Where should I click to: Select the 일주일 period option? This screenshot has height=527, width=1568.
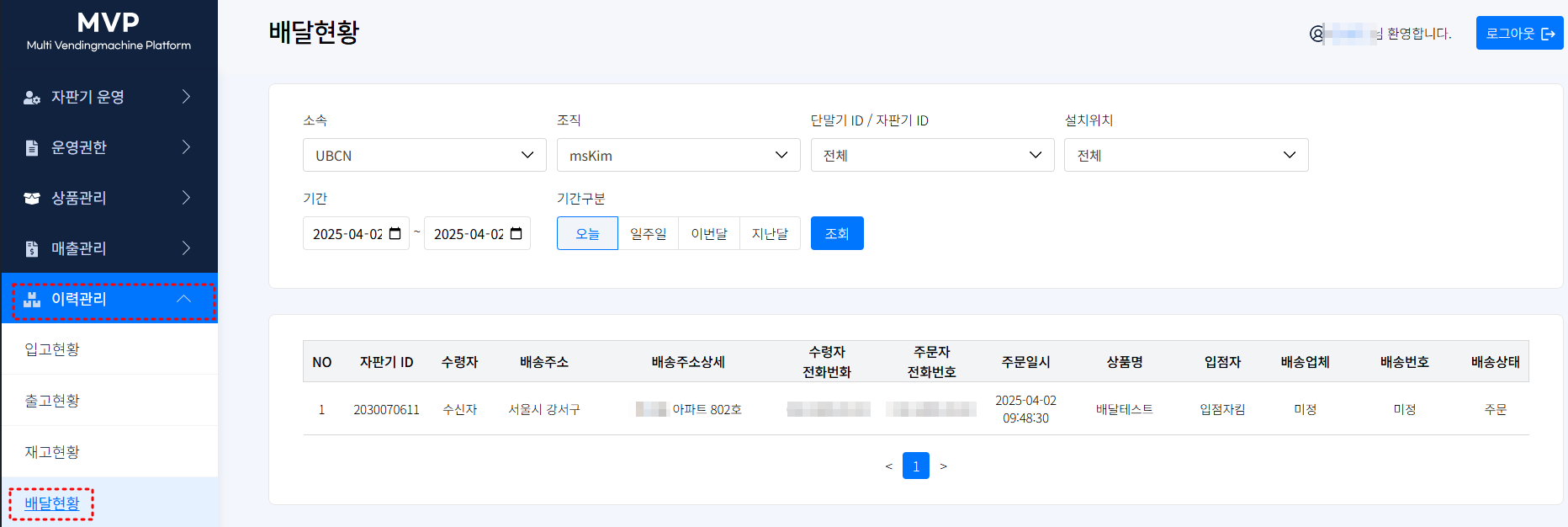pos(649,233)
